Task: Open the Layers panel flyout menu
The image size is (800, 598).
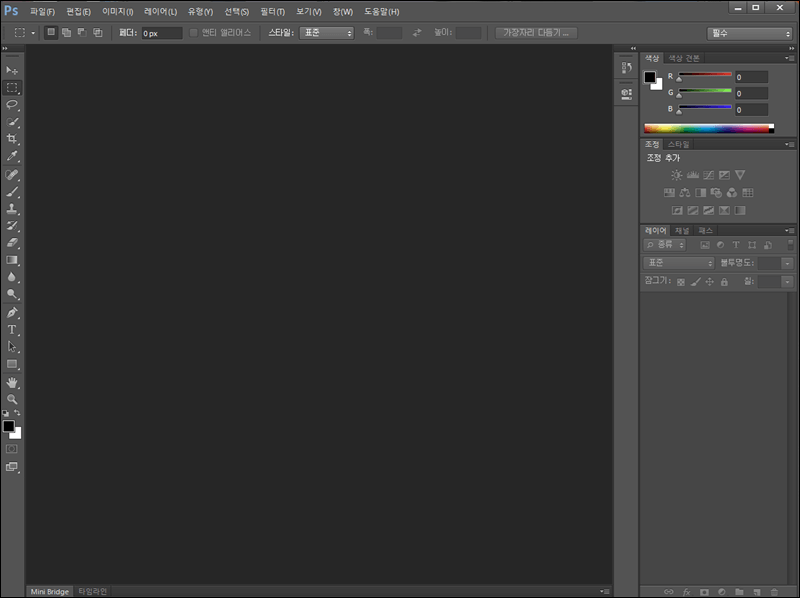Action: 790,231
